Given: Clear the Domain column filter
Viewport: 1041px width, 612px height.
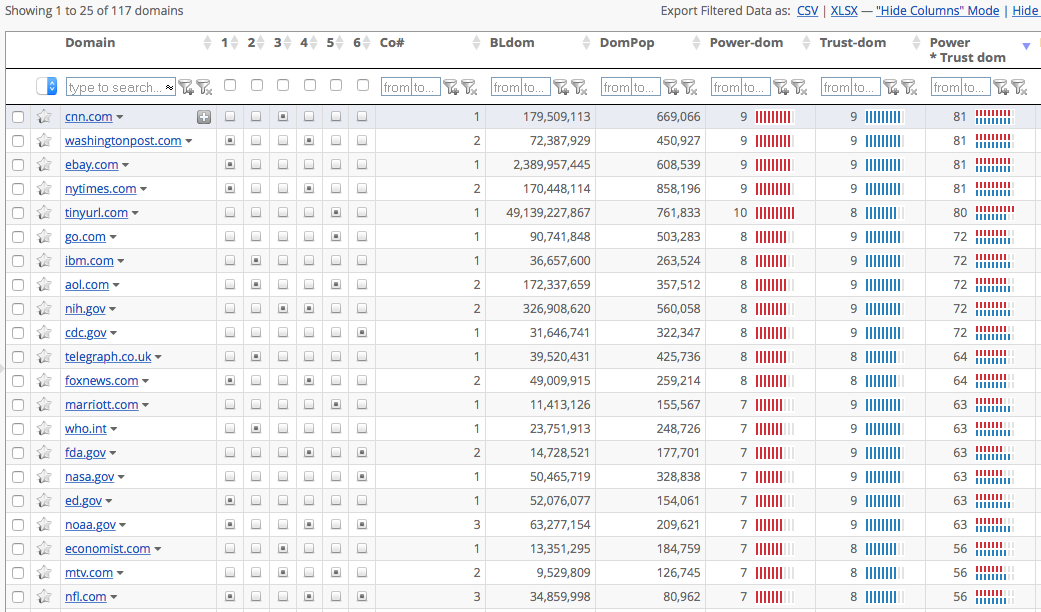Looking at the screenshot, I should pyautogui.click(x=203, y=87).
